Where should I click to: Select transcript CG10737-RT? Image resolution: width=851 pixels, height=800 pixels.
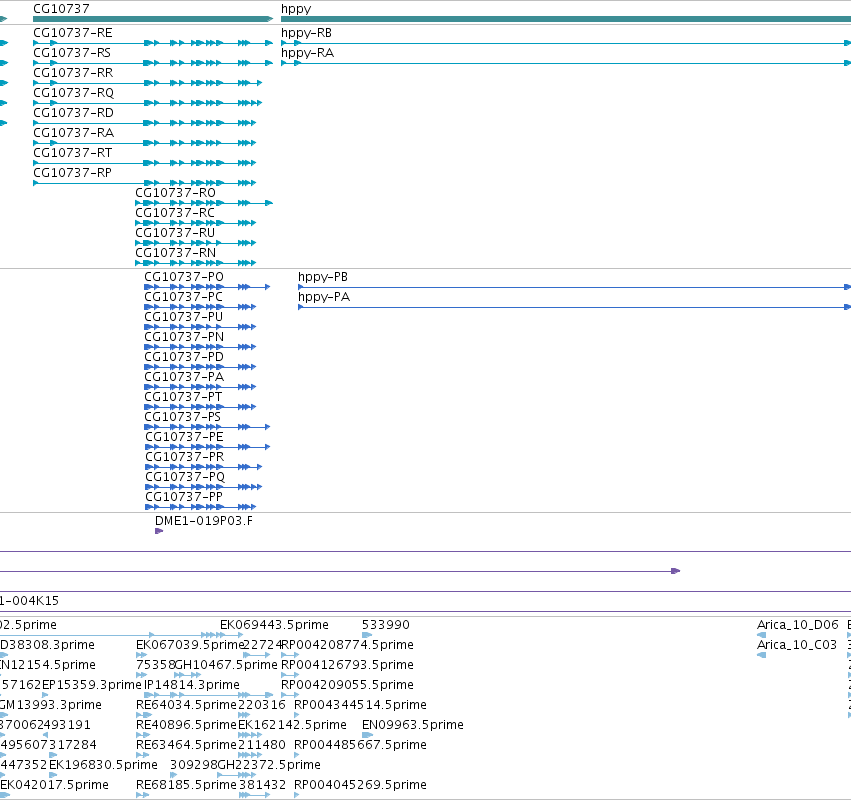coord(73,153)
